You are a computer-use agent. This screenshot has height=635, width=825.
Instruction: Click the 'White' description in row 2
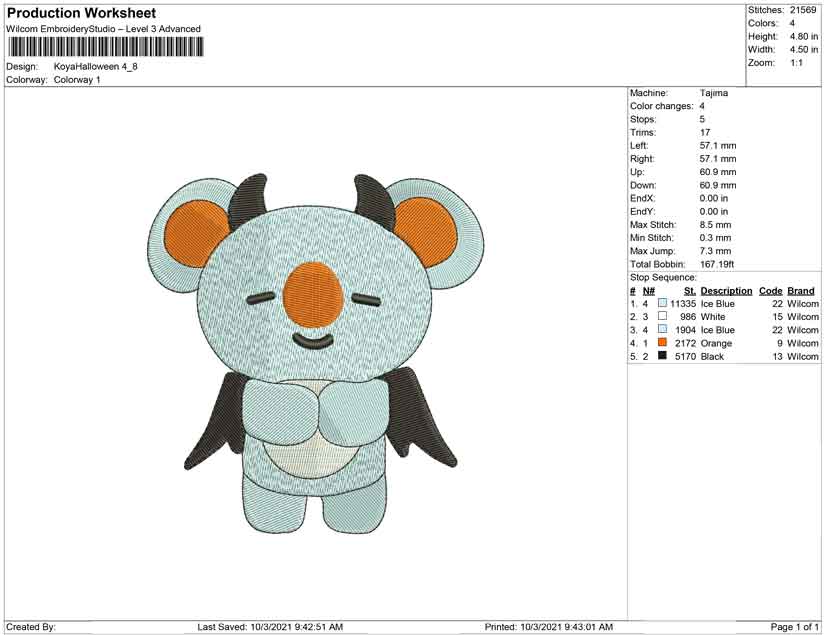click(x=713, y=317)
